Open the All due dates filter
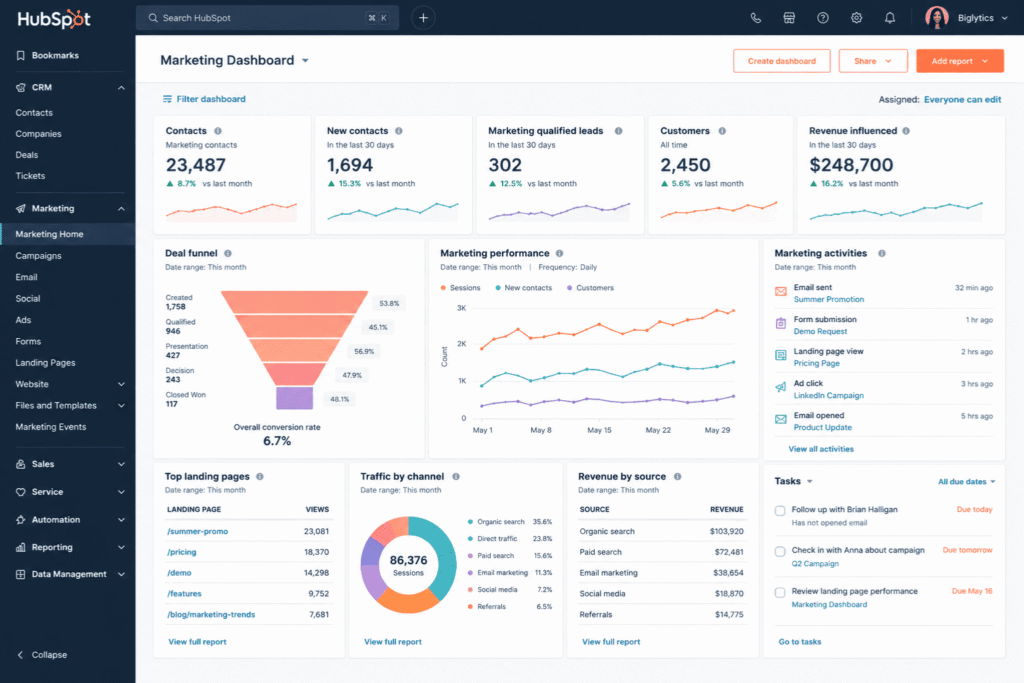The width and height of the screenshot is (1024, 683). coord(967,482)
